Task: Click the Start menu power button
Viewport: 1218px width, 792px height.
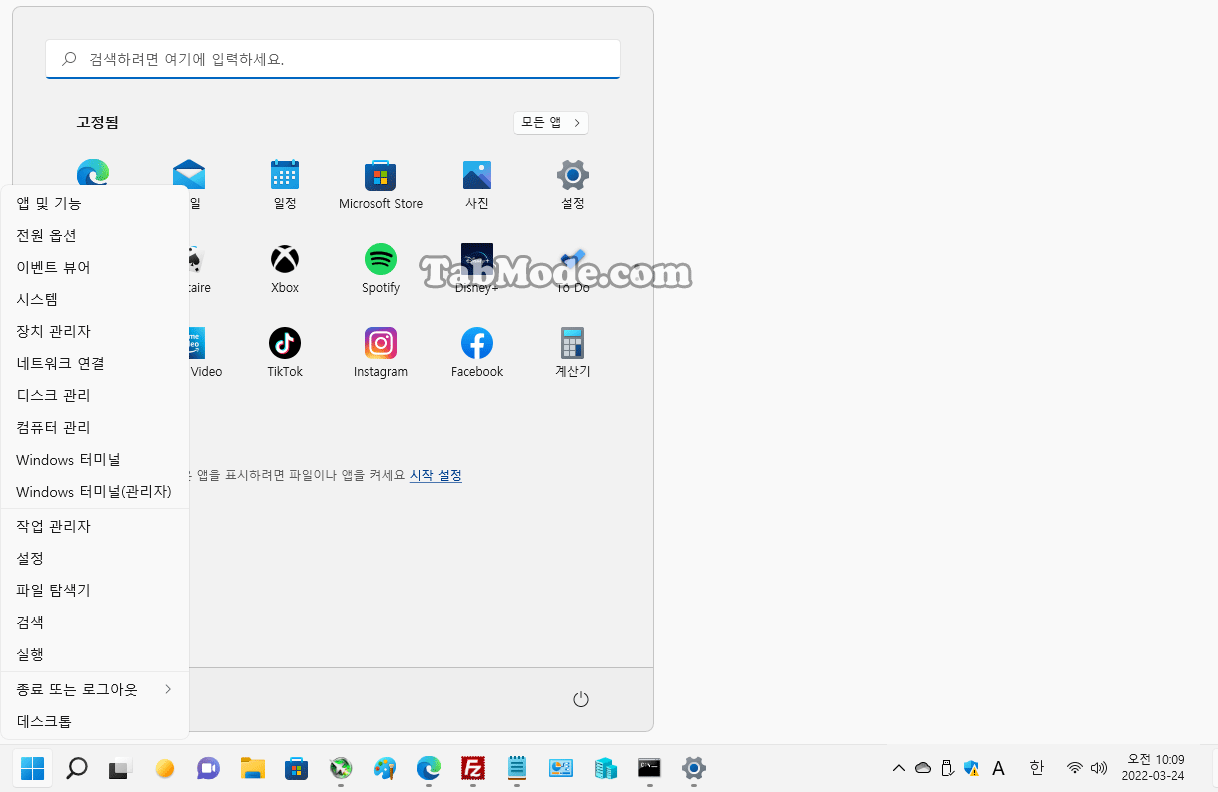Action: click(x=581, y=699)
